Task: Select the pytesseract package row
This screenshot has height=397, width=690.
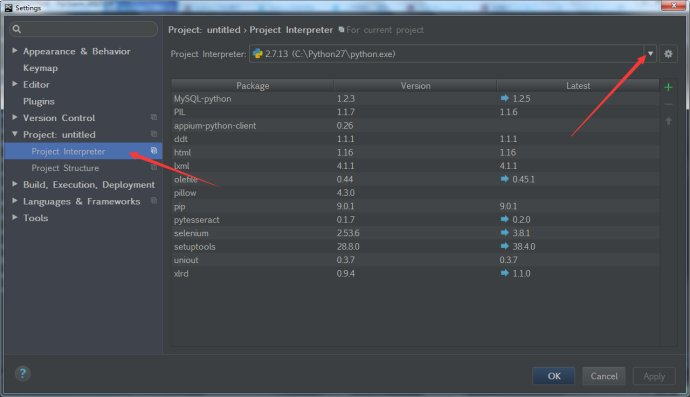Action: click(415, 219)
